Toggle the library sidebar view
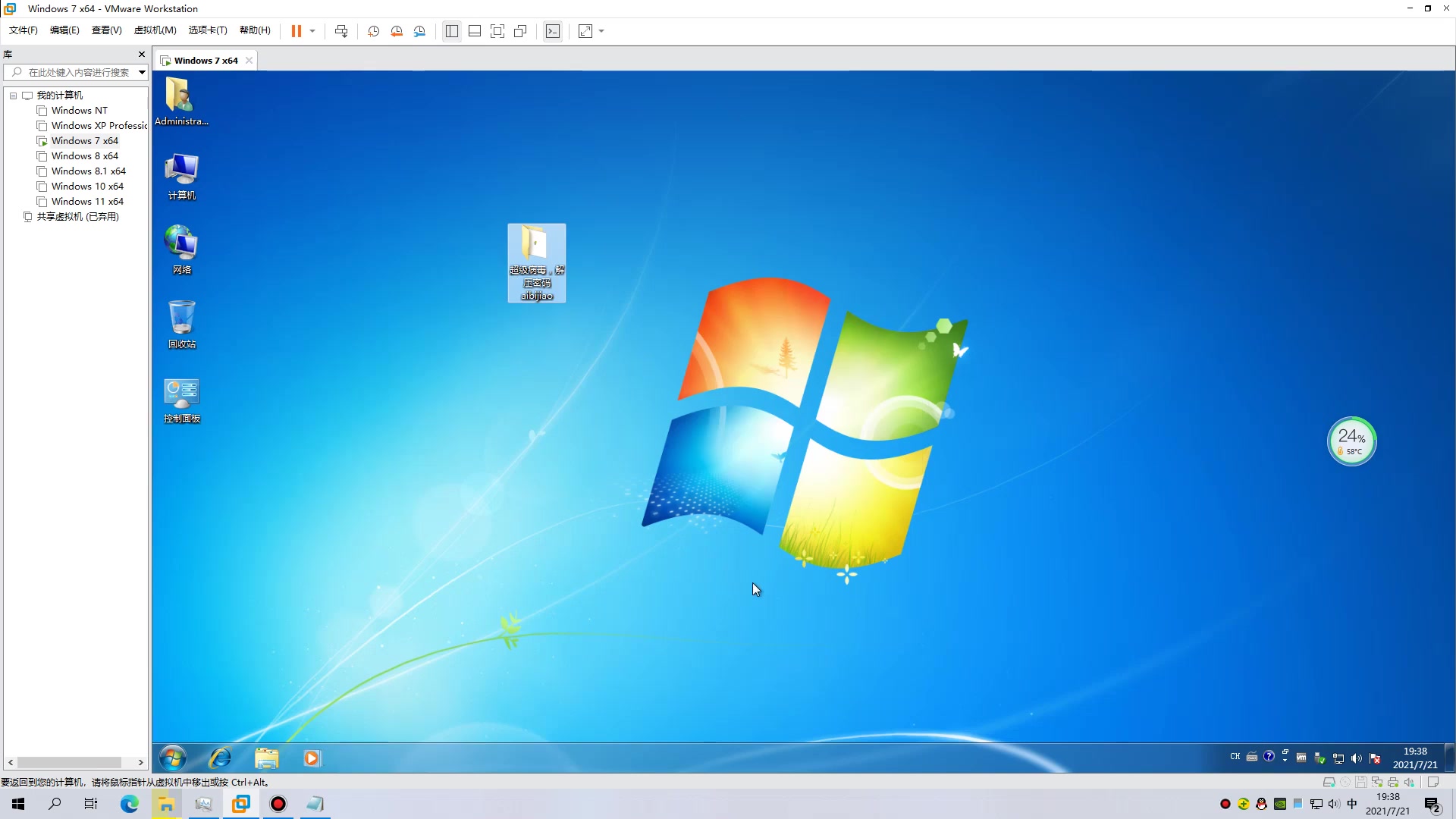The height and width of the screenshot is (819, 1456). [452, 31]
